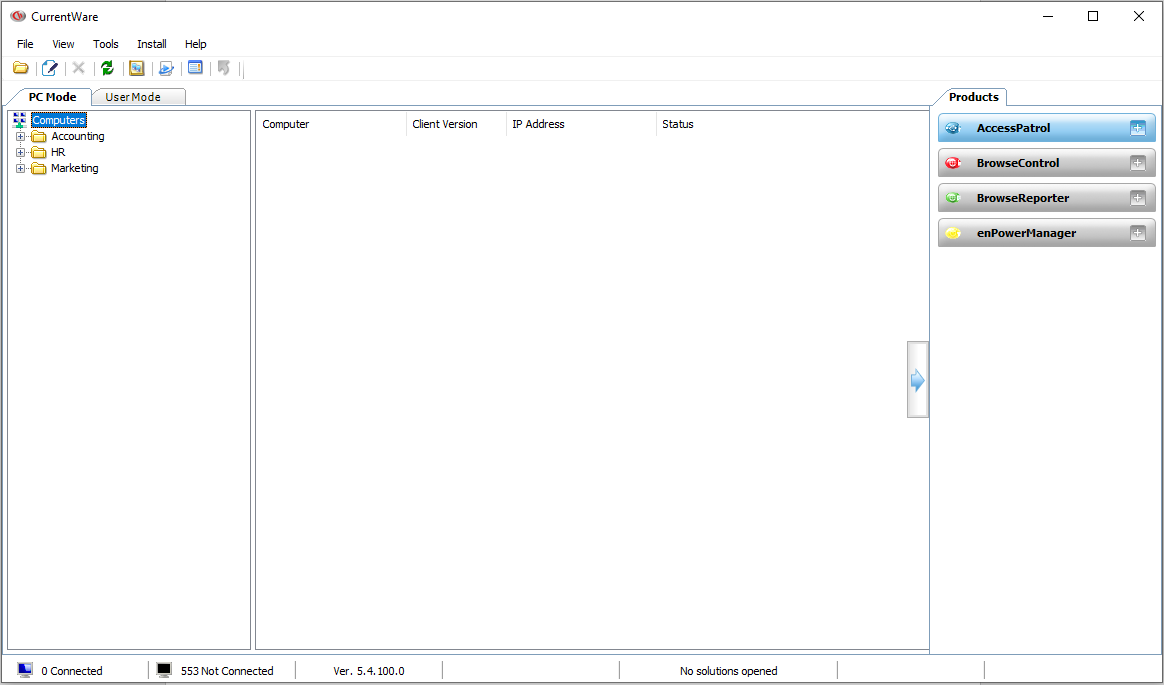Open the Help menu

(x=195, y=44)
